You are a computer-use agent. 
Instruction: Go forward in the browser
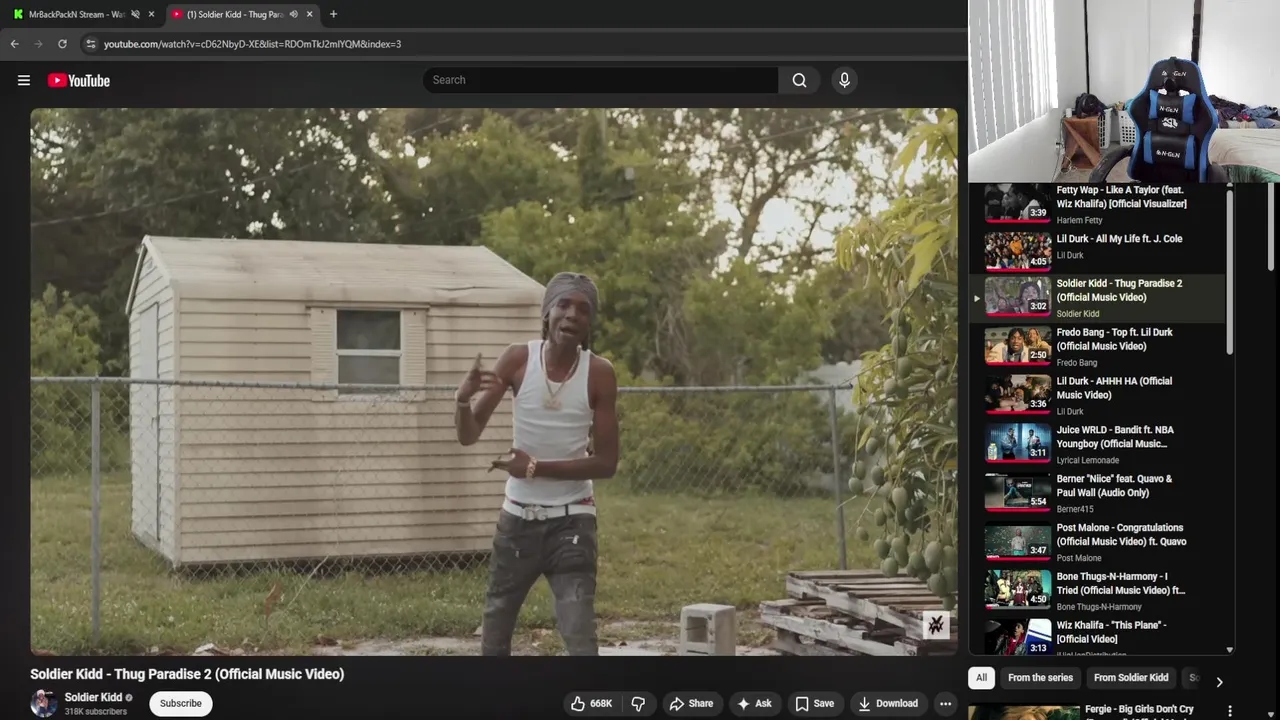[39, 44]
